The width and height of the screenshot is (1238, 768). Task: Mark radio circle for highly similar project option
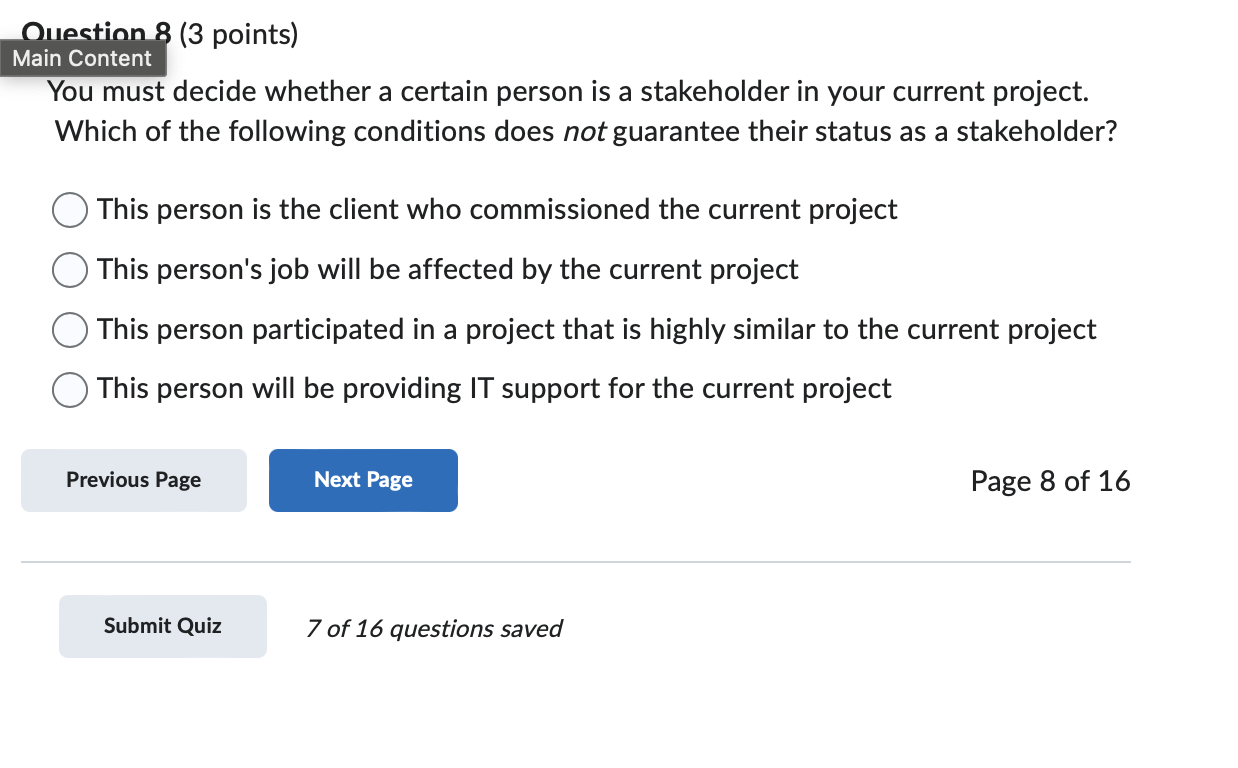pos(70,330)
